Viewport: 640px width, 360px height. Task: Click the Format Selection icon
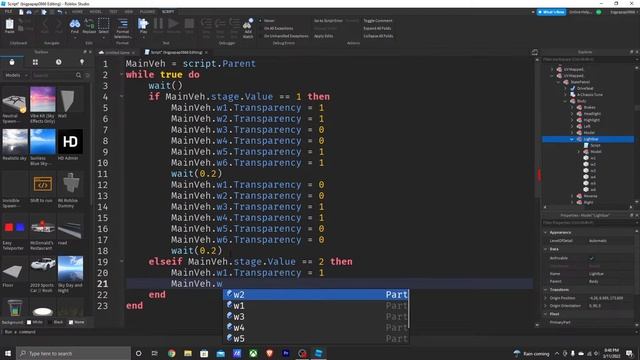click(x=122, y=24)
